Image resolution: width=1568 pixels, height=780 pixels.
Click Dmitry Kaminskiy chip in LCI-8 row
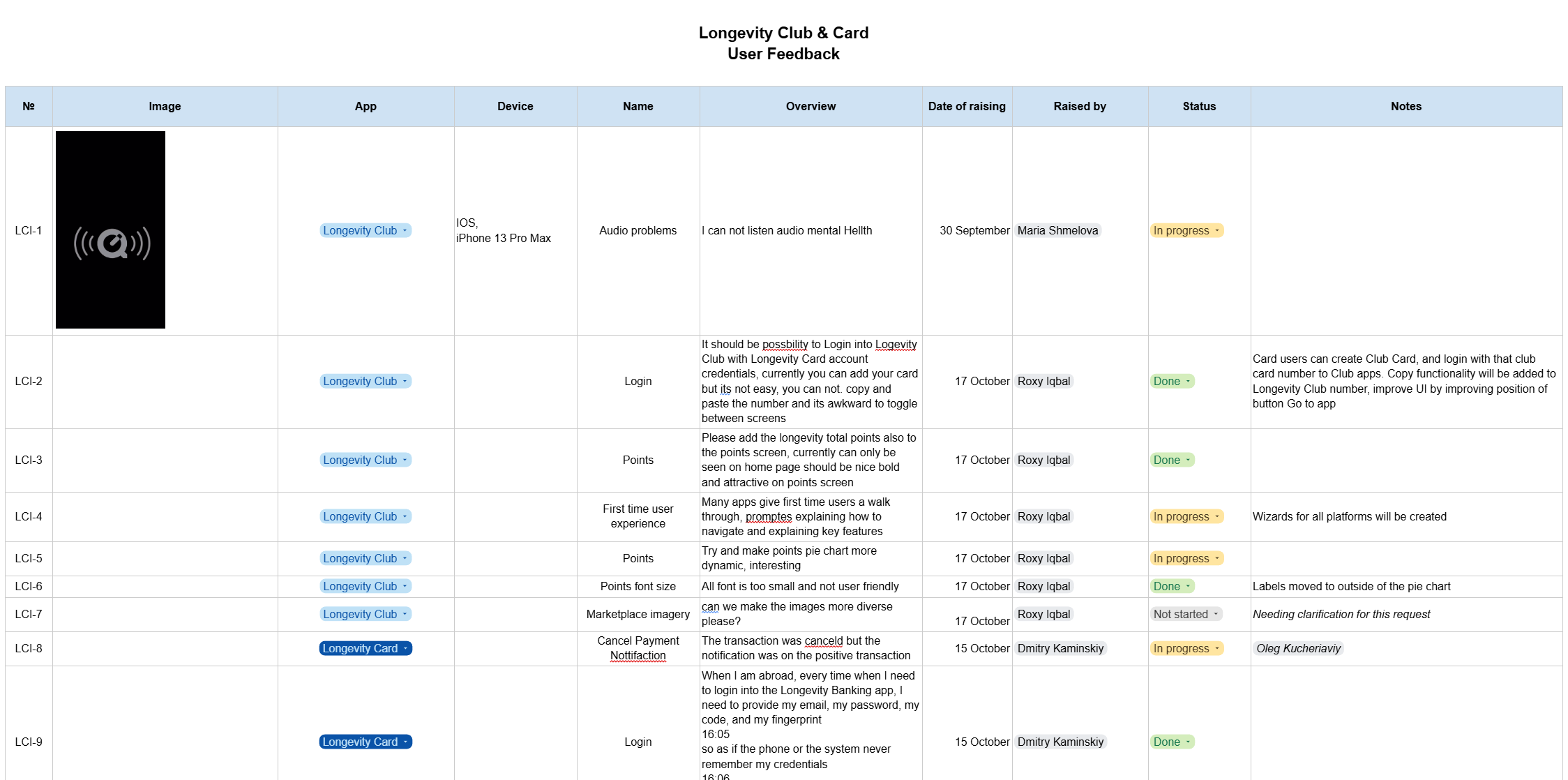point(1060,649)
